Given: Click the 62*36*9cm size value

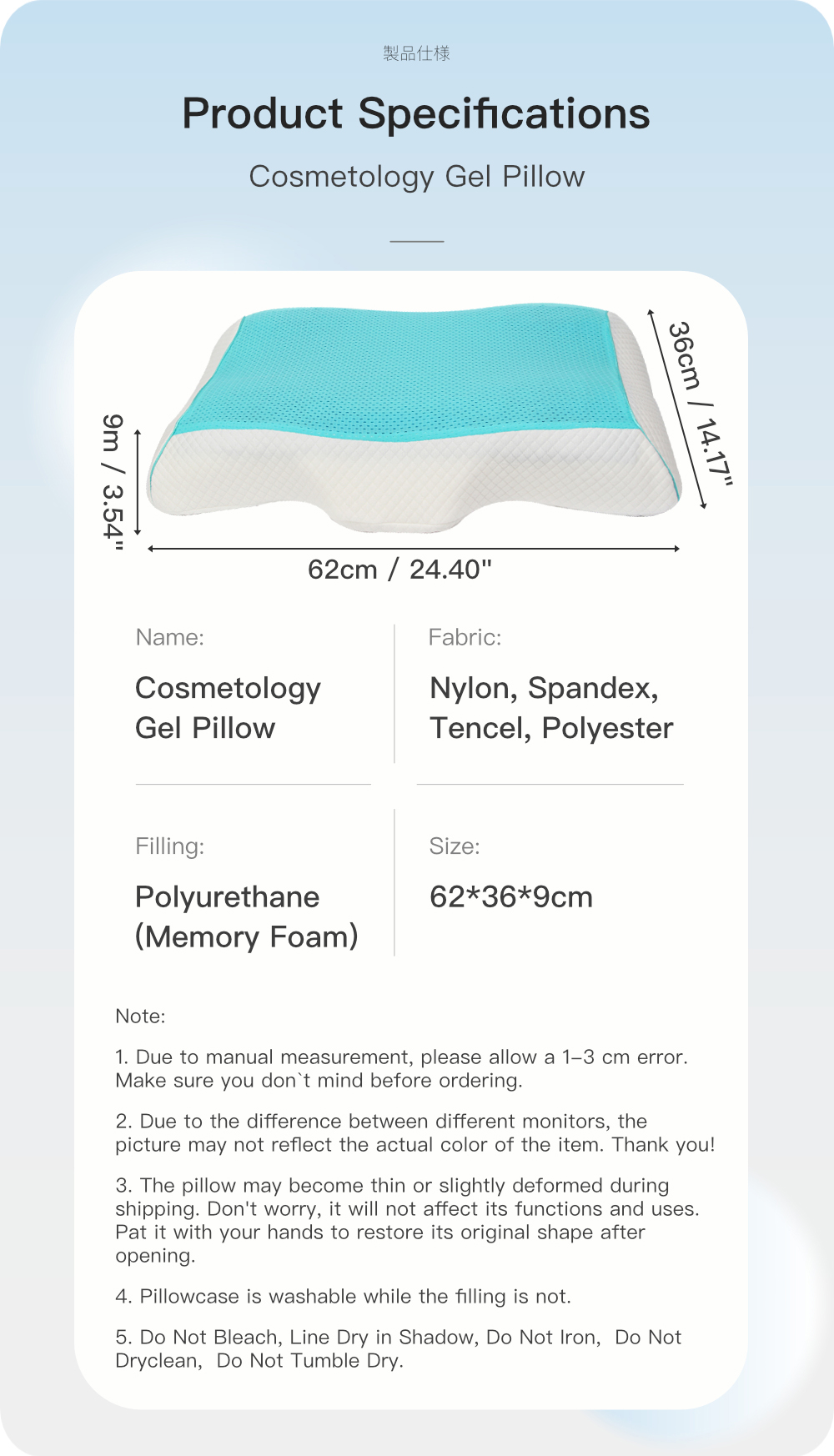Looking at the screenshot, I should 511,897.
